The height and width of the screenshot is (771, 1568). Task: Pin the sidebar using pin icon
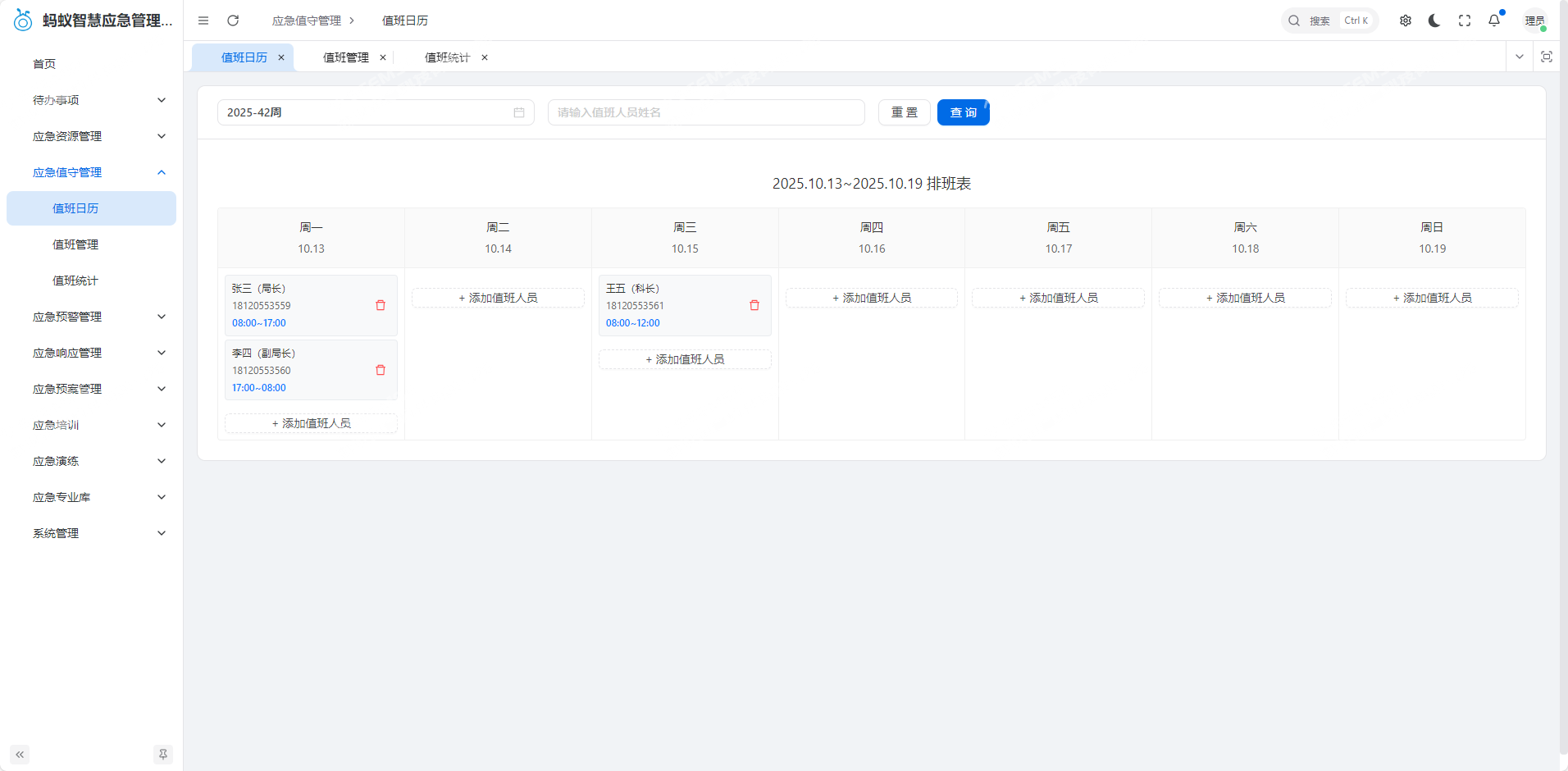[163, 755]
